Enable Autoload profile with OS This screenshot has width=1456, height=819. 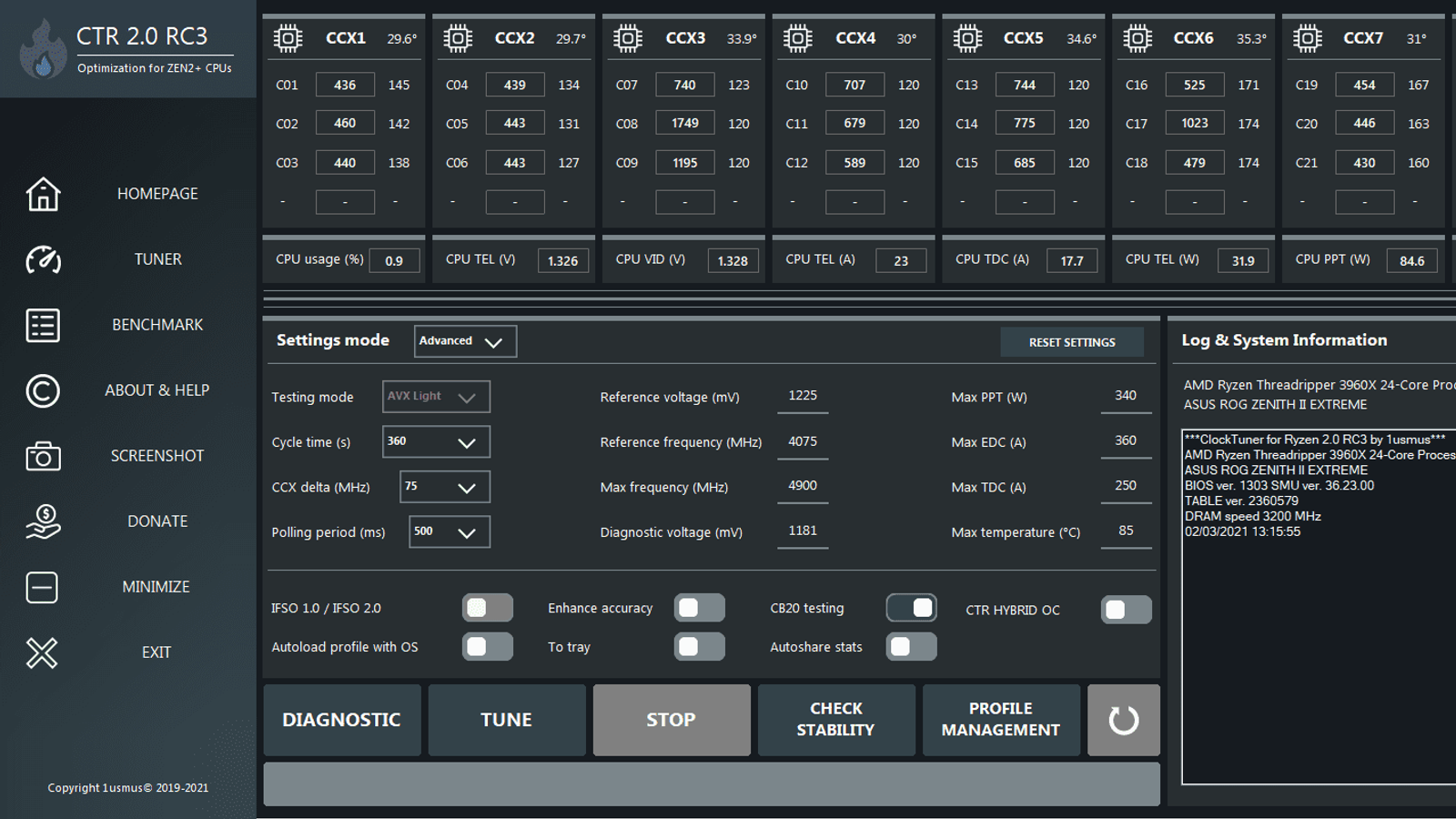click(x=488, y=647)
